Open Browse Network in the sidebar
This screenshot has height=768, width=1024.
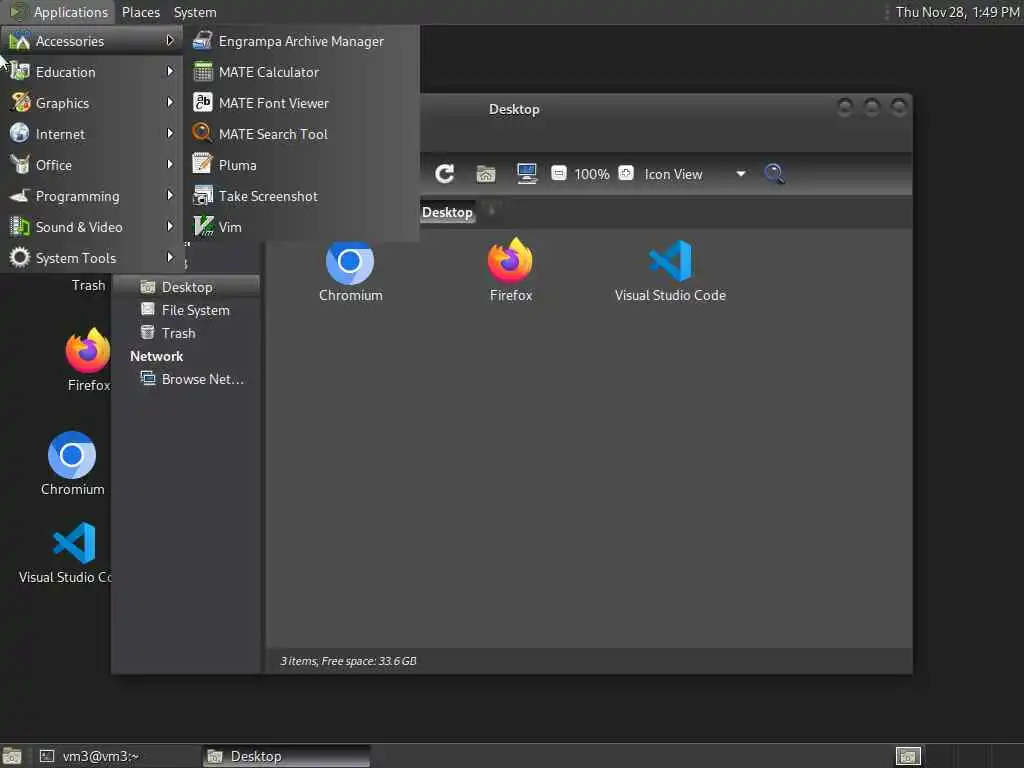[x=187, y=379]
